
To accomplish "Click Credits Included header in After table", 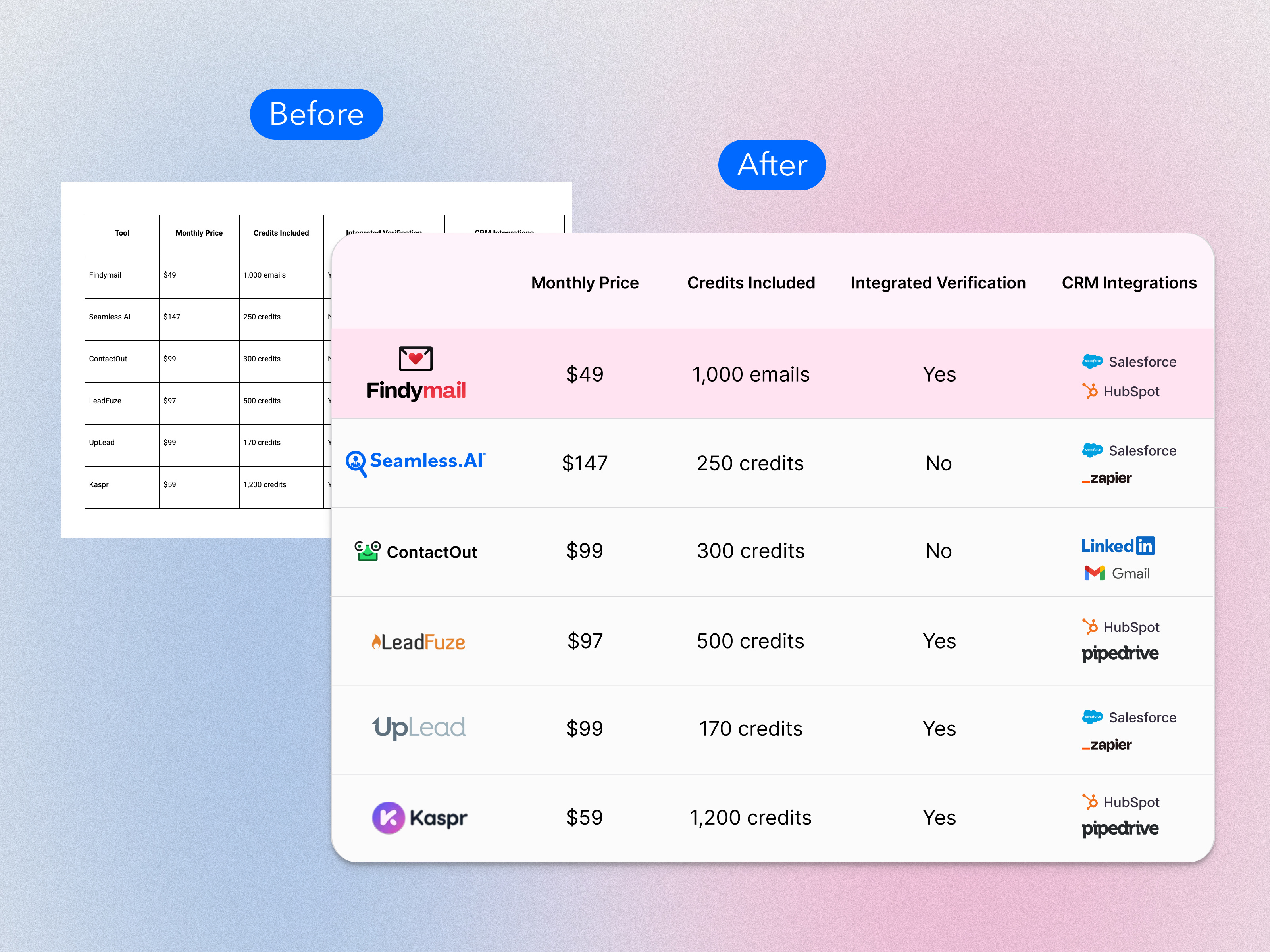I will tap(751, 283).
